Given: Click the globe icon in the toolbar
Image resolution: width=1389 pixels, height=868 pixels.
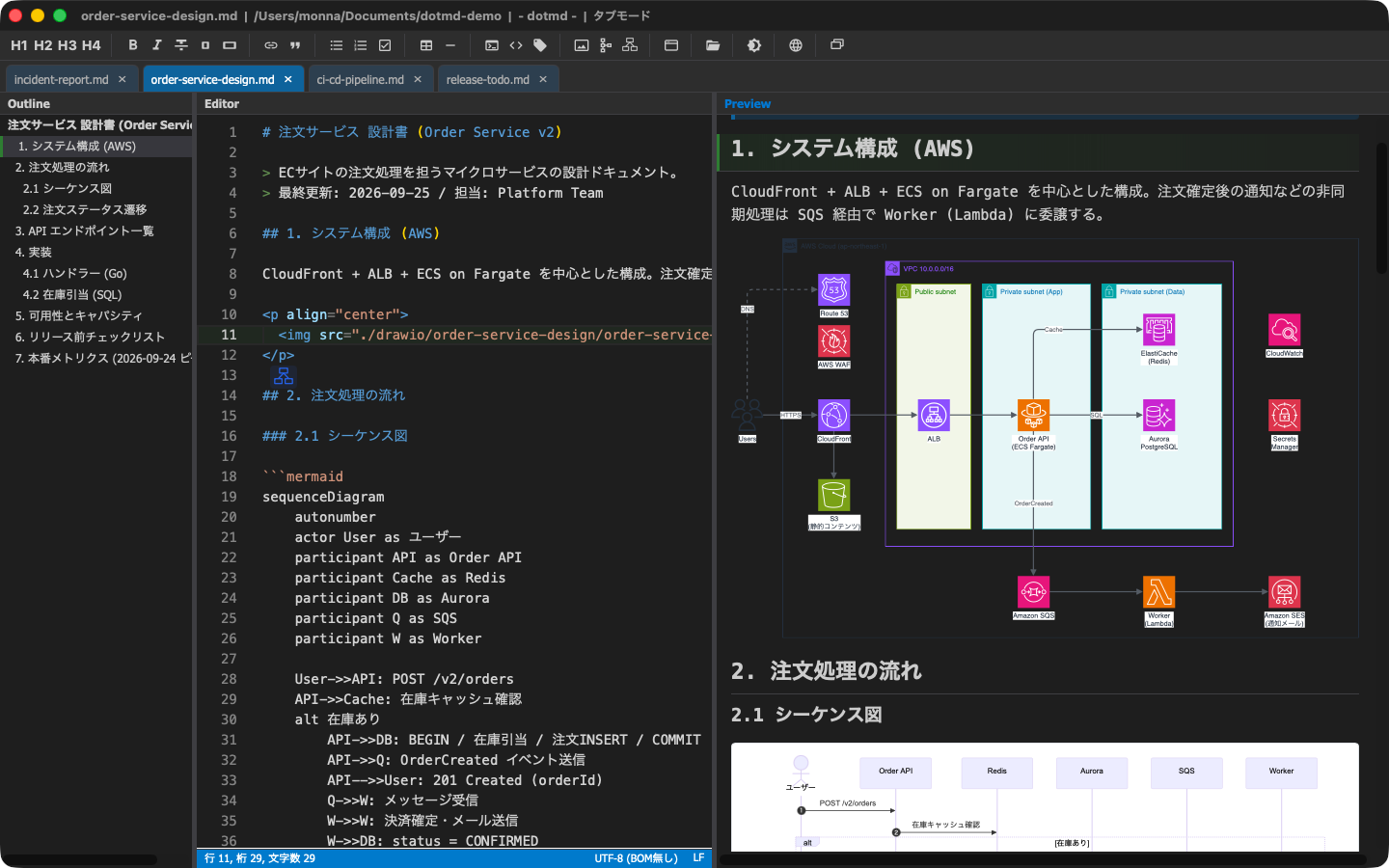Looking at the screenshot, I should (x=796, y=45).
